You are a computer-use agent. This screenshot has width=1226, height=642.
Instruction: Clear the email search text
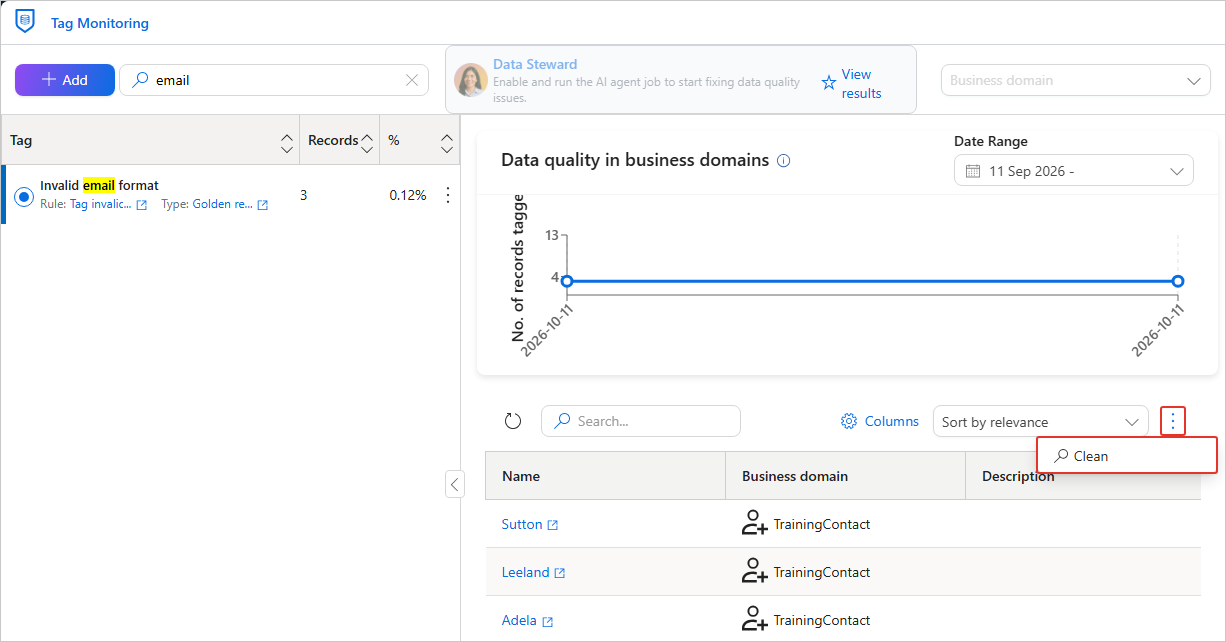click(x=411, y=80)
